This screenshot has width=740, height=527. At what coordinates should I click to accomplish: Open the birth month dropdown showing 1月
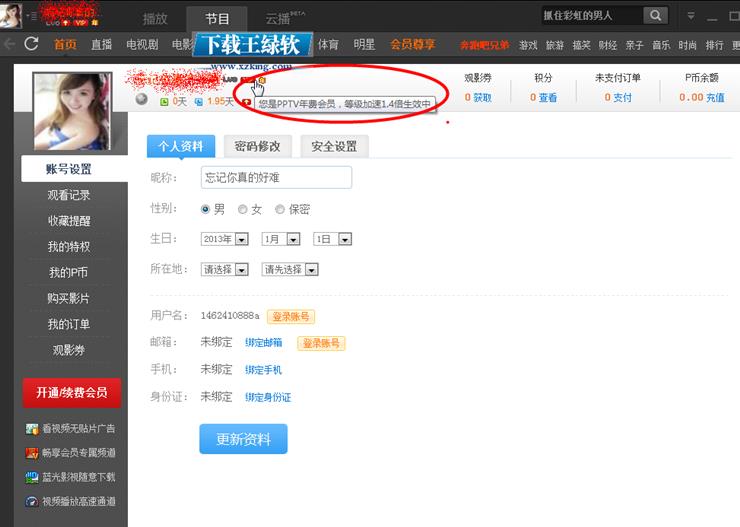(x=281, y=239)
